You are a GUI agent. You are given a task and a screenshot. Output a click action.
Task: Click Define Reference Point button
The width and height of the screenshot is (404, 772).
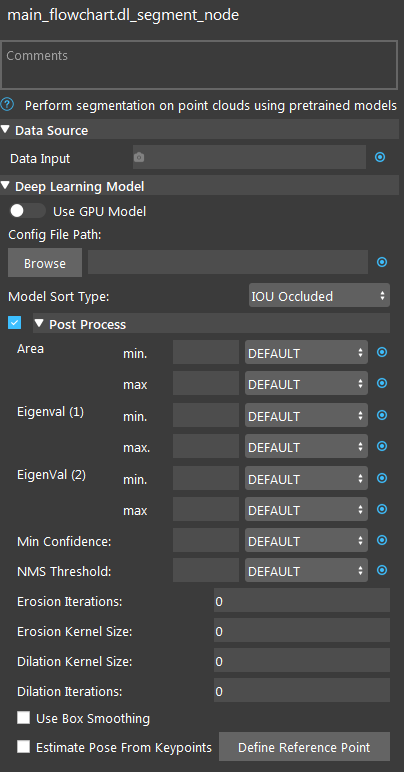pos(304,747)
